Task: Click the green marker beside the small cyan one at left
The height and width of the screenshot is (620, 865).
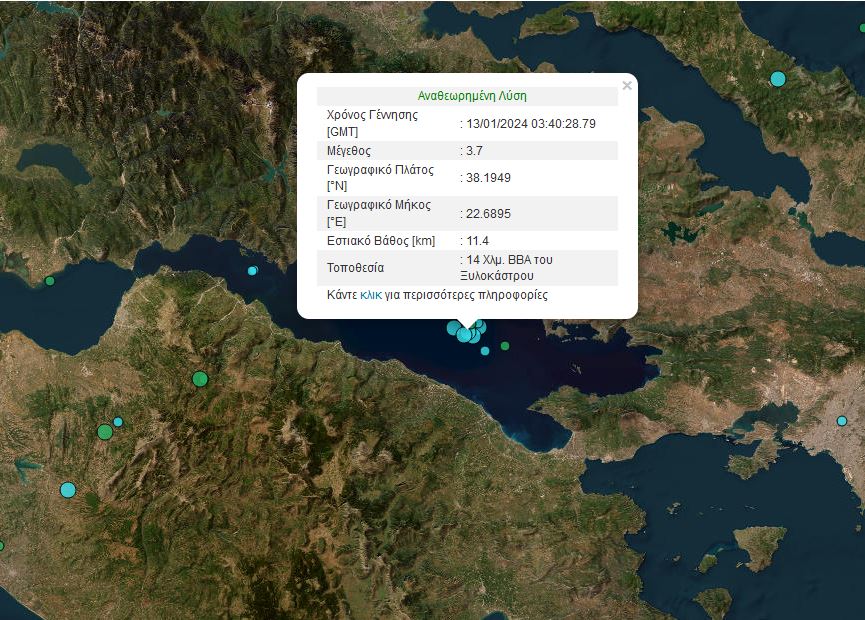Action: pyautogui.click(x=105, y=432)
